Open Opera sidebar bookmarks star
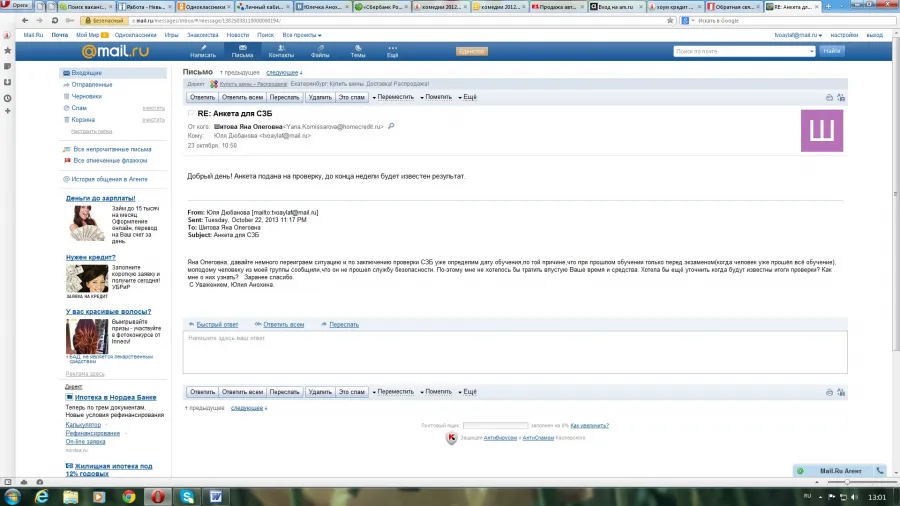900x506 pixels. (x=7, y=50)
